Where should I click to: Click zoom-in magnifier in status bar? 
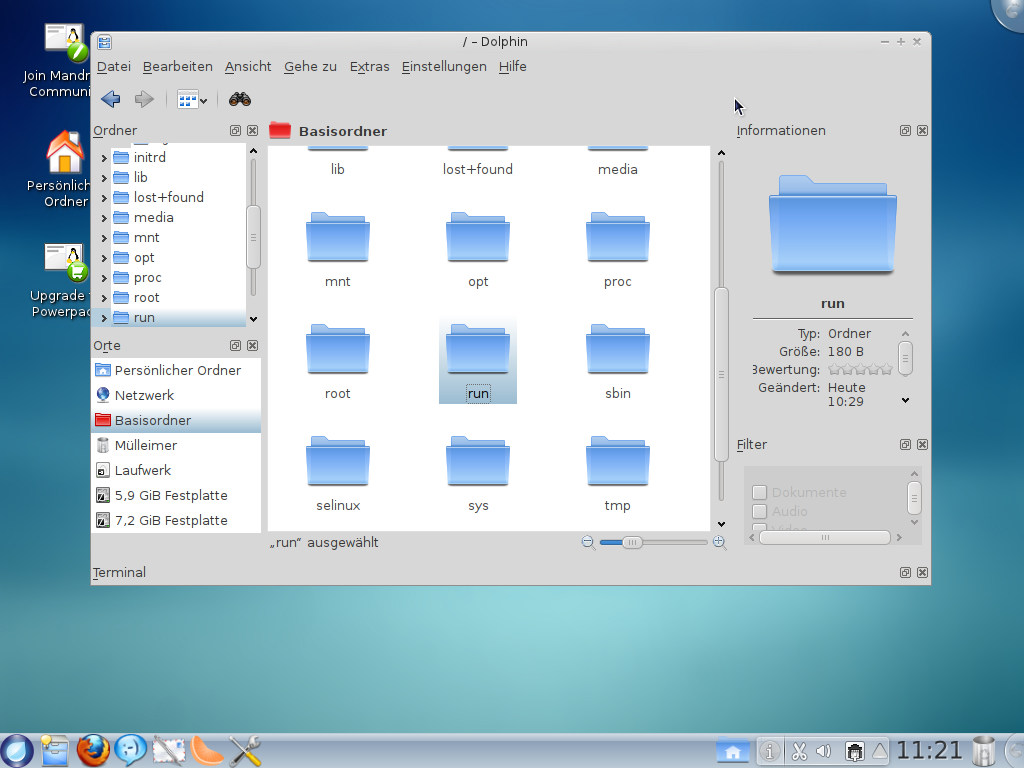(x=719, y=542)
